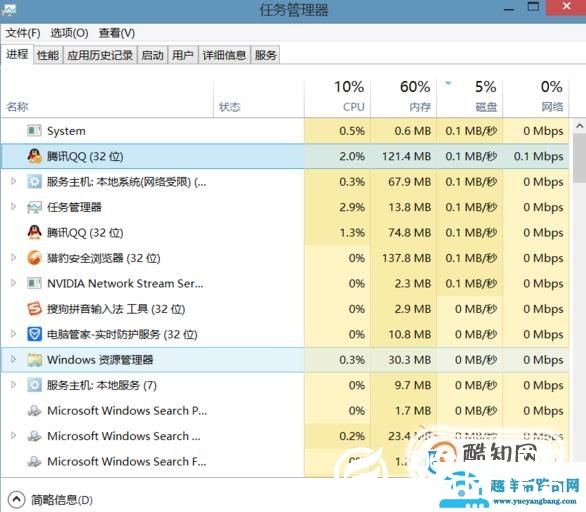This screenshot has height=512, width=586.
Task: Click the Task Manager title bar icon
Action: [x=8, y=9]
